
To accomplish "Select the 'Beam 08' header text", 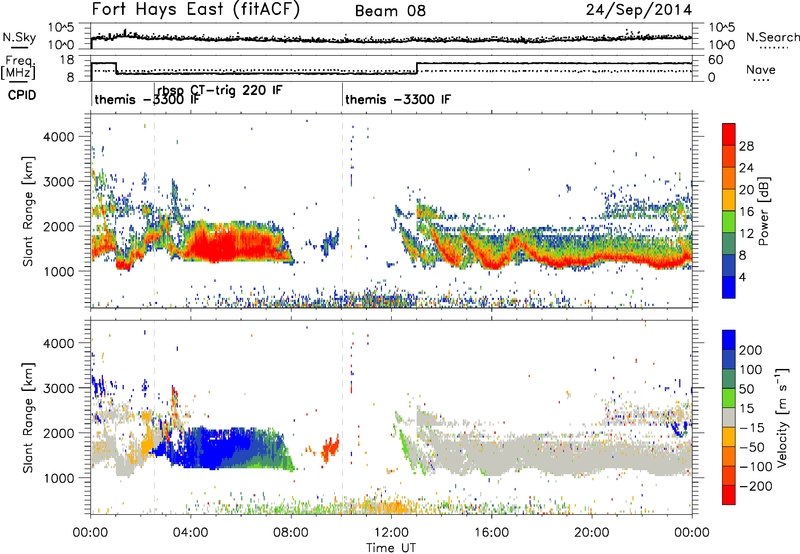I will [x=390, y=11].
